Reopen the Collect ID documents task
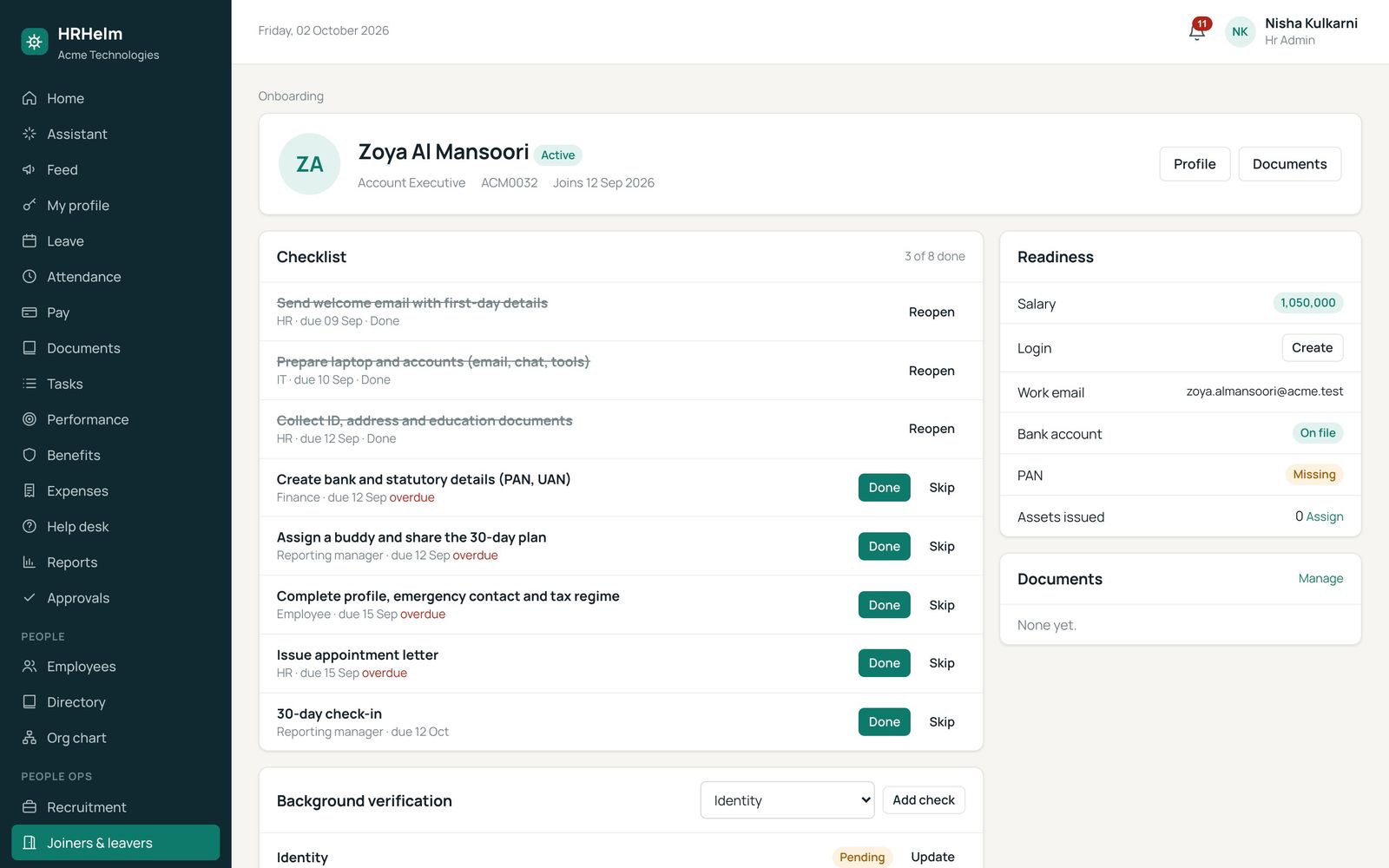 [x=931, y=429]
